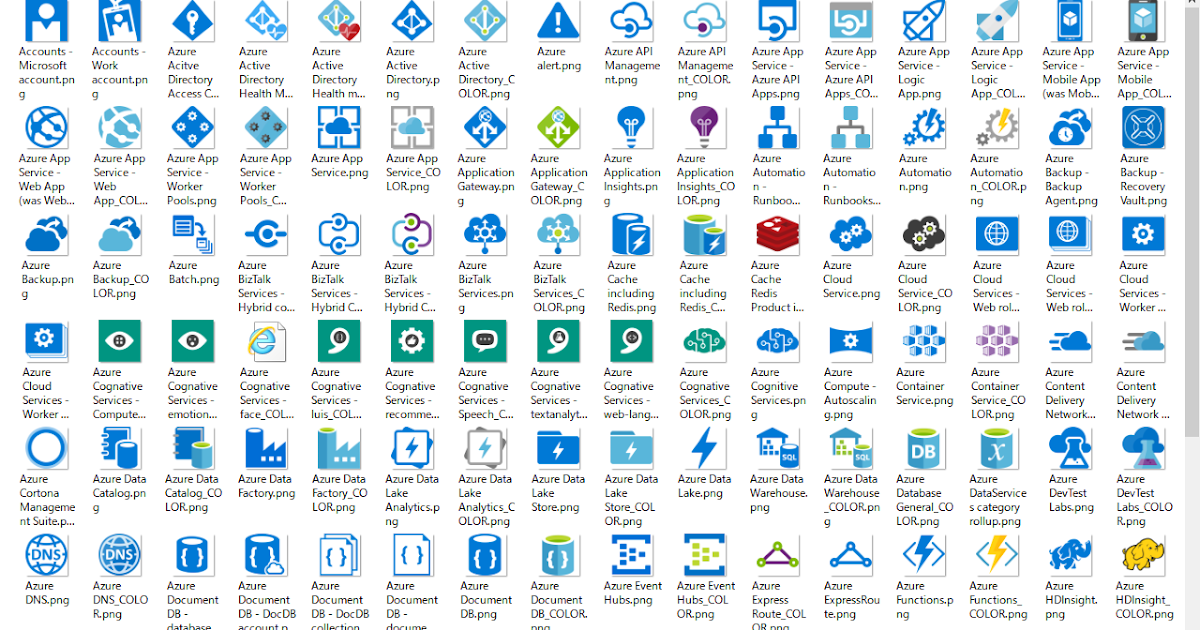1200x630 pixels.
Task: Select the Azure Compute - Autoscaling.png icon
Action: (851, 341)
